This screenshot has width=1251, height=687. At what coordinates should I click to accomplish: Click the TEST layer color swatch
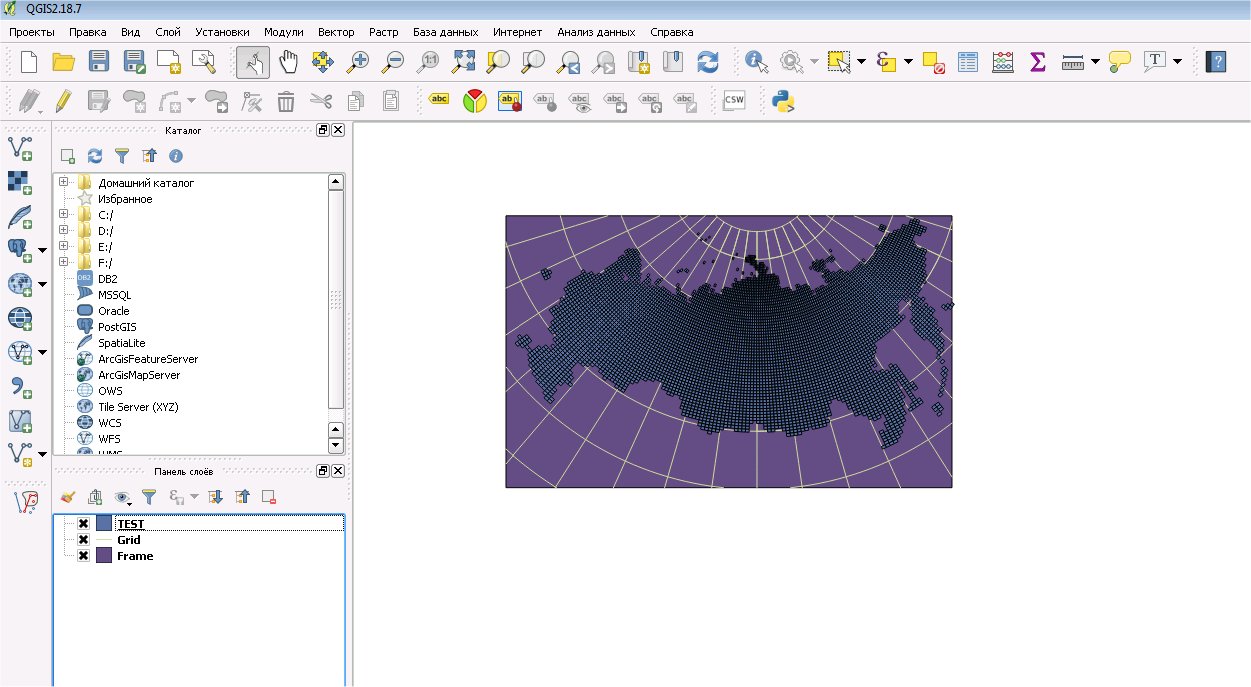point(104,524)
